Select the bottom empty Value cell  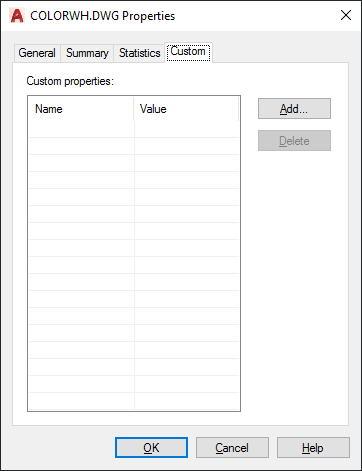[187, 401]
